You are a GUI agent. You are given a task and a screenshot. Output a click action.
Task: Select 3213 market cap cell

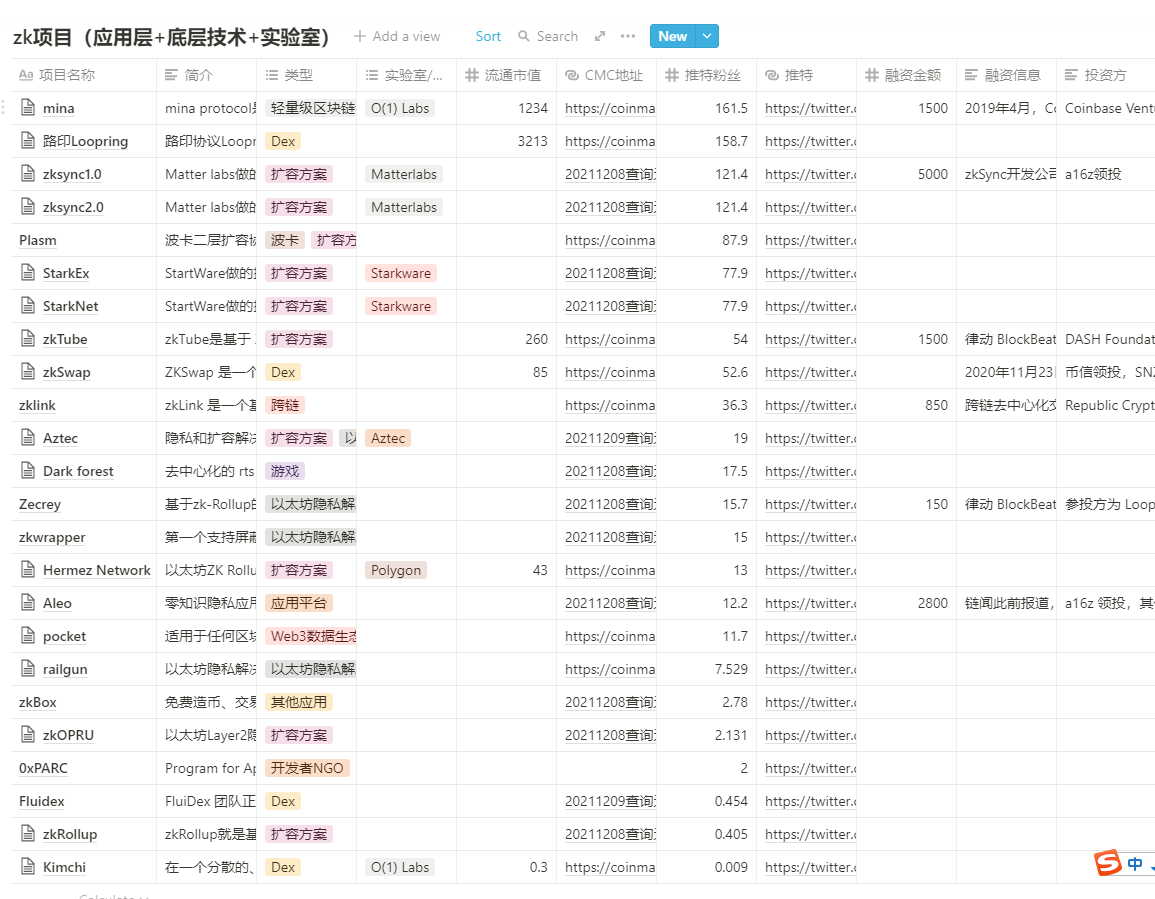pyautogui.click(x=507, y=141)
